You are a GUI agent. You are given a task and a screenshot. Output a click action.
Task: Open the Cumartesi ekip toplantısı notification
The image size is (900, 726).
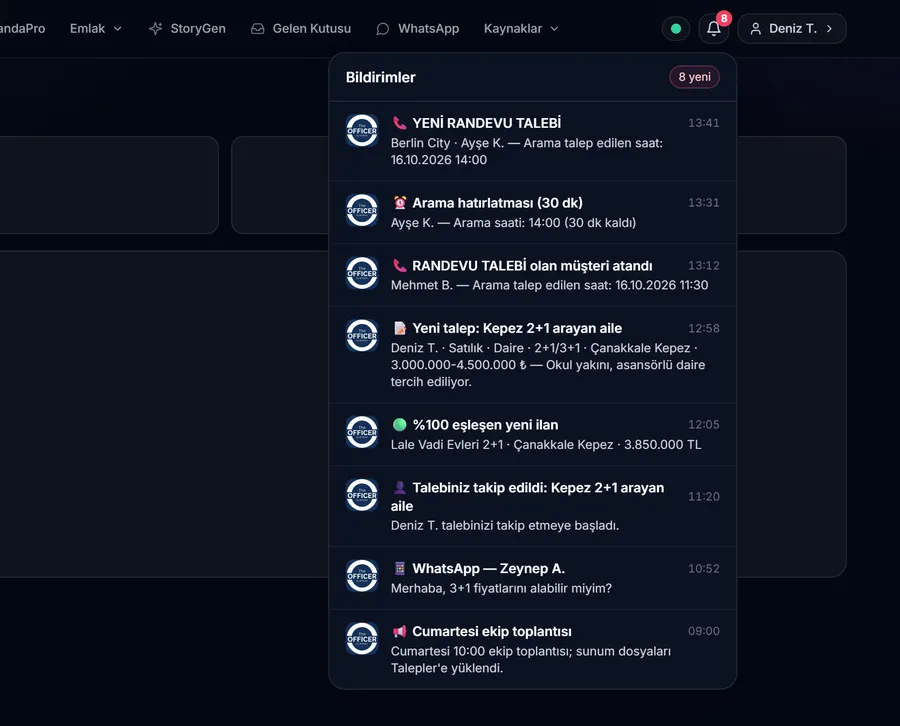click(x=533, y=649)
